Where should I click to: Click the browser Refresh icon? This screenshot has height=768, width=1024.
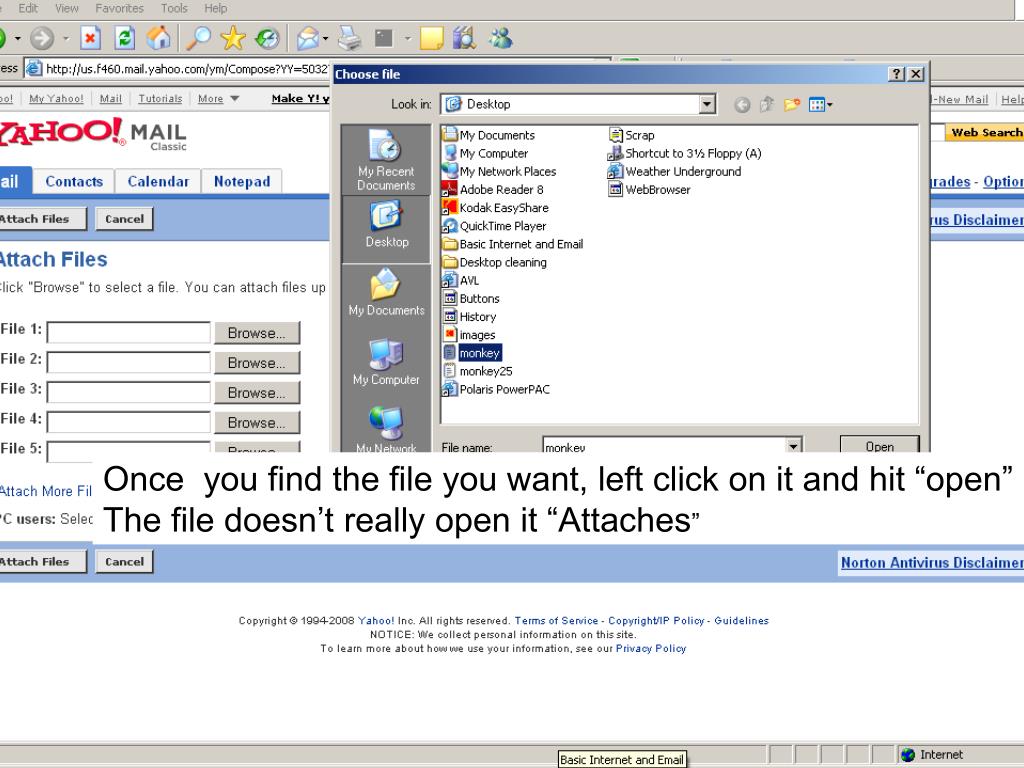[x=124, y=39]
